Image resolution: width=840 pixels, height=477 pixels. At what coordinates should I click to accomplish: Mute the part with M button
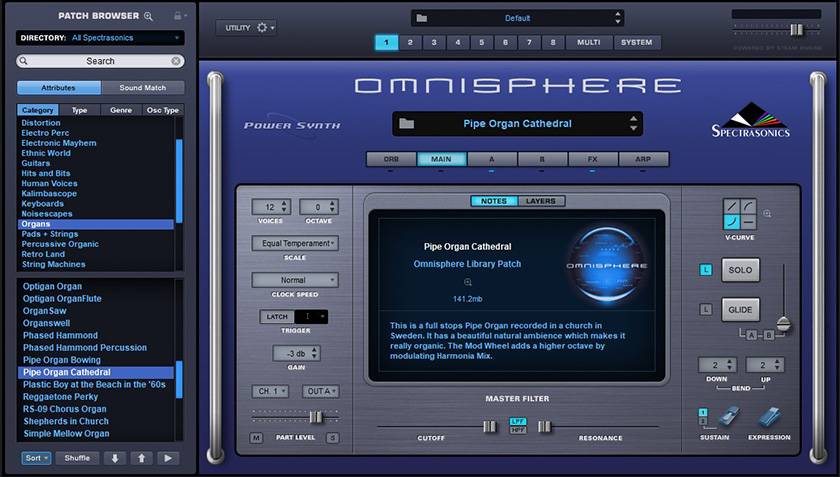click(256, 438)
